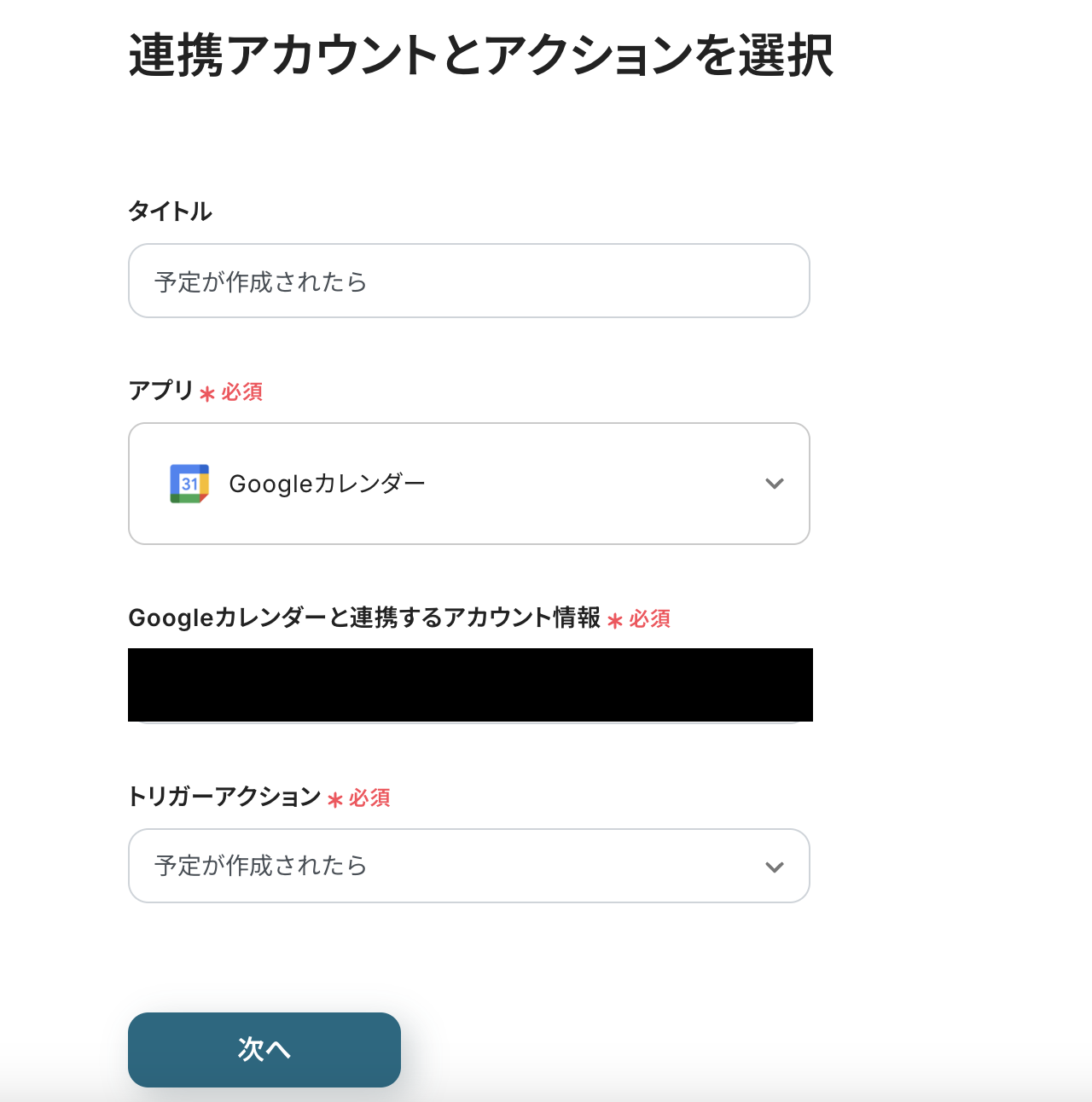Open the Googleカレンダー app selector
Image resolution: width=1092 pixels, height=1102 pixels.
pos(468,484)
